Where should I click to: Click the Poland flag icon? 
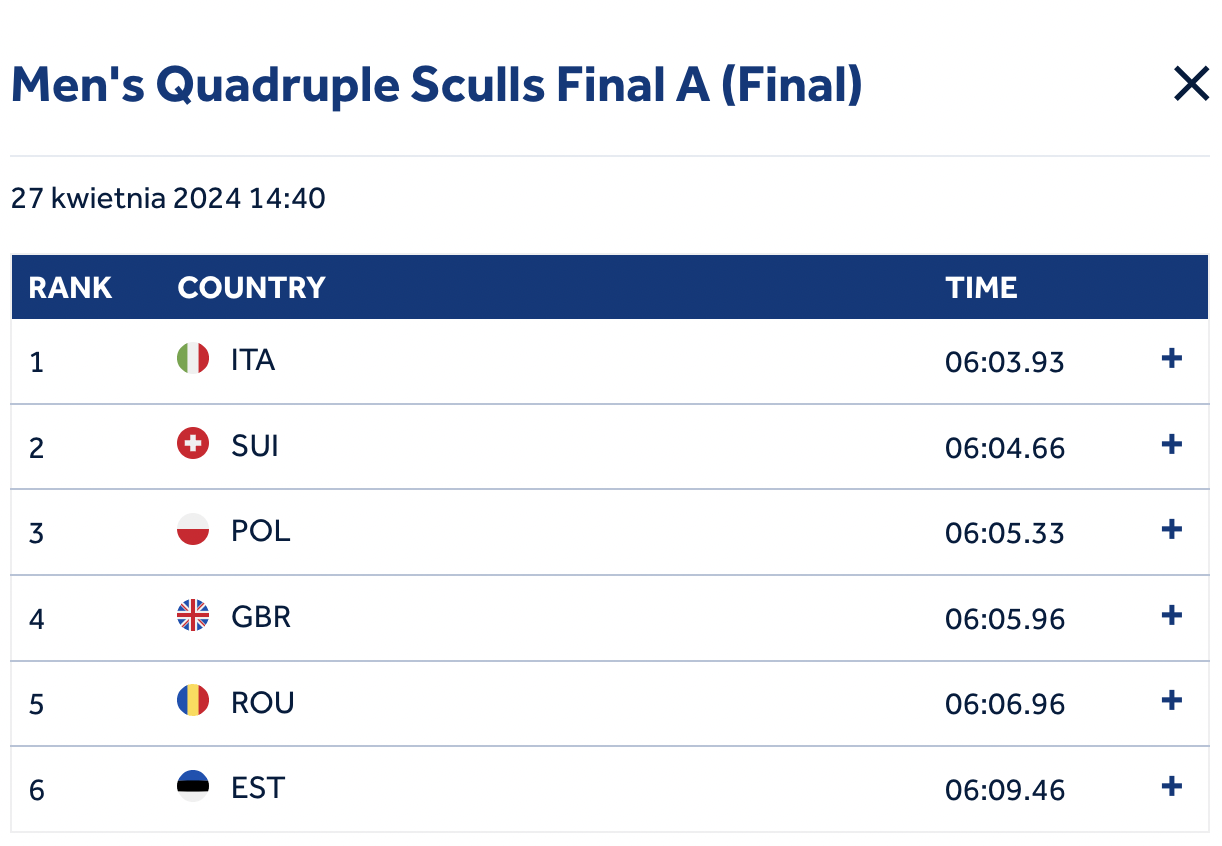[193, 529]
